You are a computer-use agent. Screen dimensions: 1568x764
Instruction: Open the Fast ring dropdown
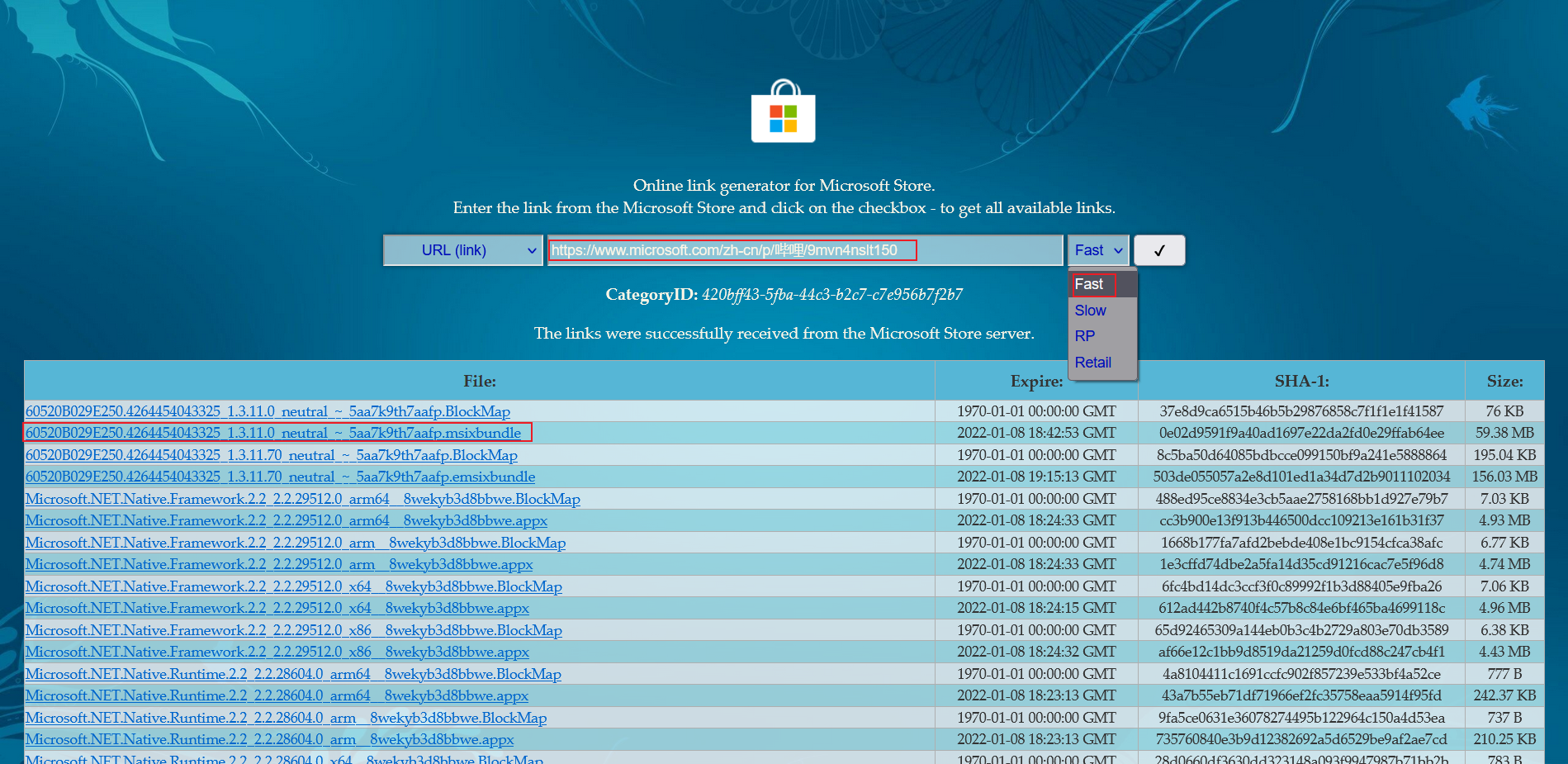tap(1098, 250)
